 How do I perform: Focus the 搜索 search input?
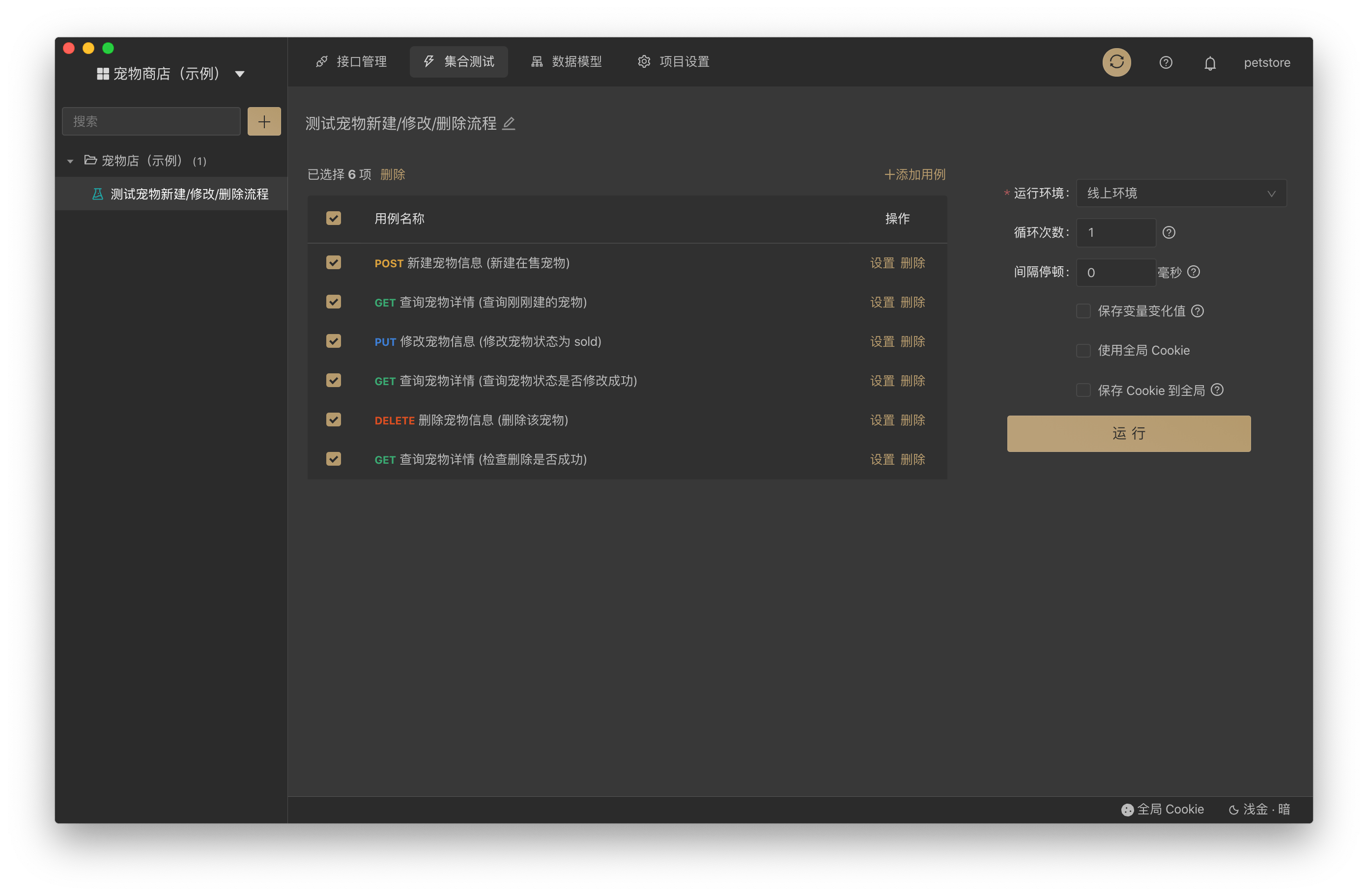pyautogui.click(x=151, y=121)
